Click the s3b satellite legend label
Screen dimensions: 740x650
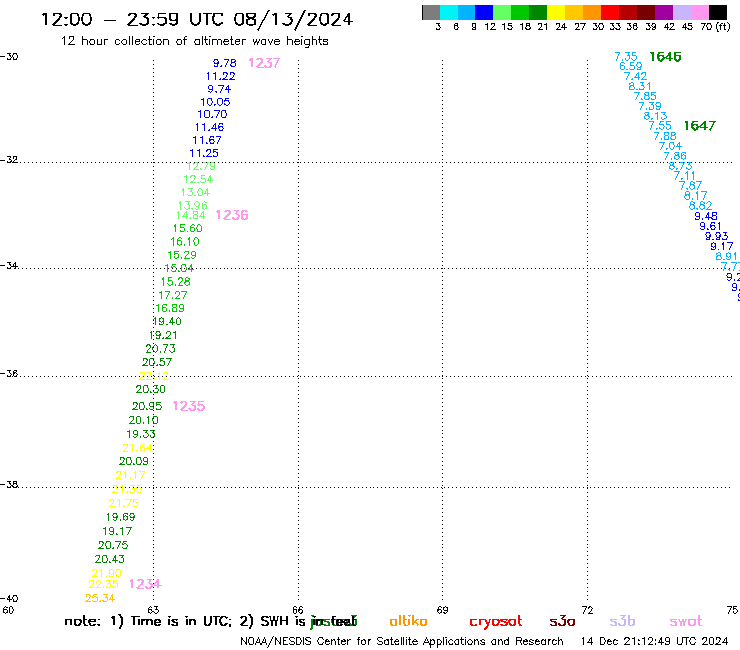point(622,621)
